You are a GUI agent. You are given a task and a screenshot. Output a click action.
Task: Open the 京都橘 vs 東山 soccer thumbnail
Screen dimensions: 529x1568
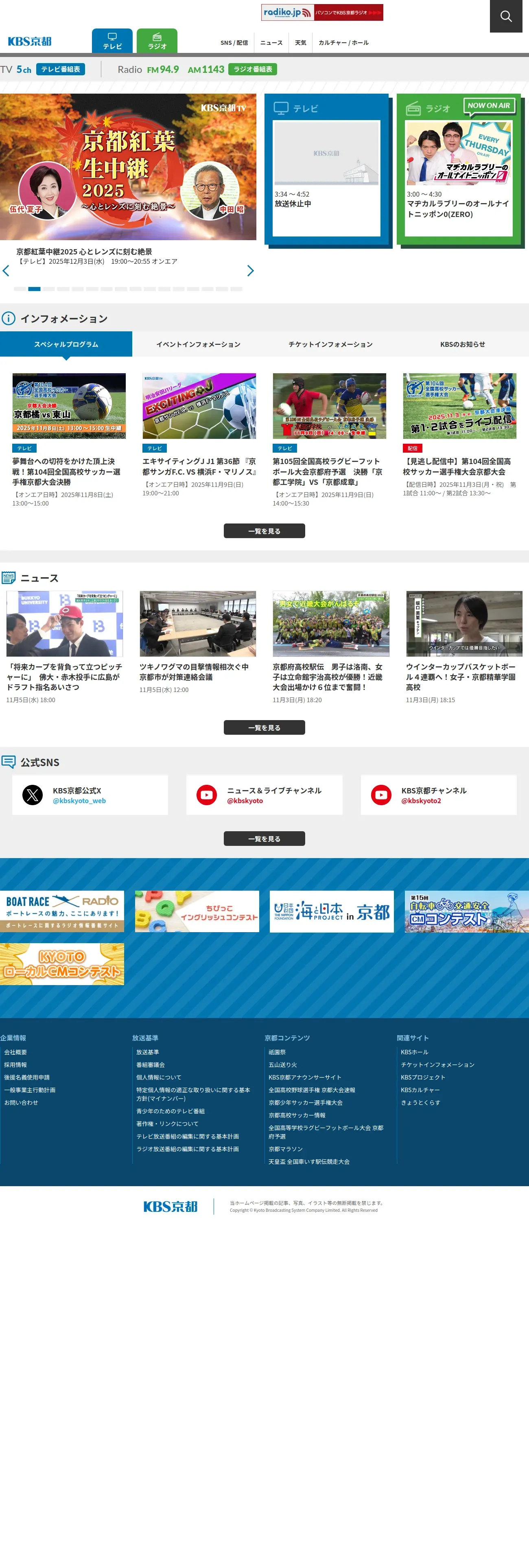coord(69,406)
